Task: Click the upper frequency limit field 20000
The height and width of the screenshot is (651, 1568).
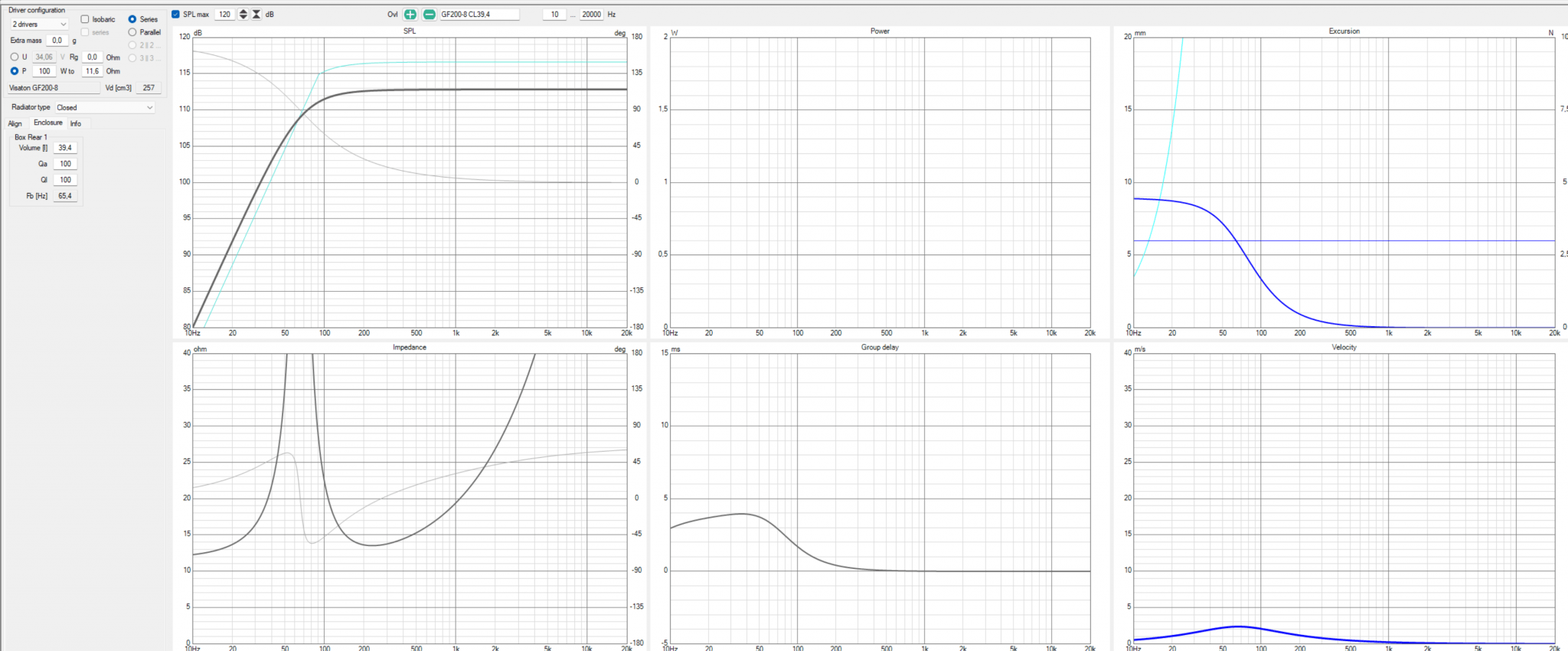Action: click(x=592, y=15)
